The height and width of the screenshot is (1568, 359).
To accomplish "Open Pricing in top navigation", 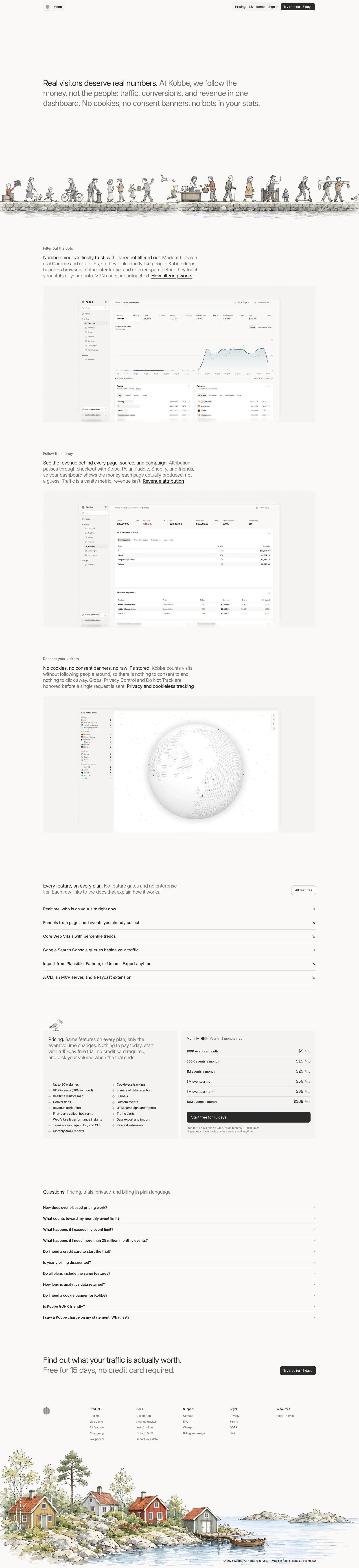I will [x=240, y=7].
